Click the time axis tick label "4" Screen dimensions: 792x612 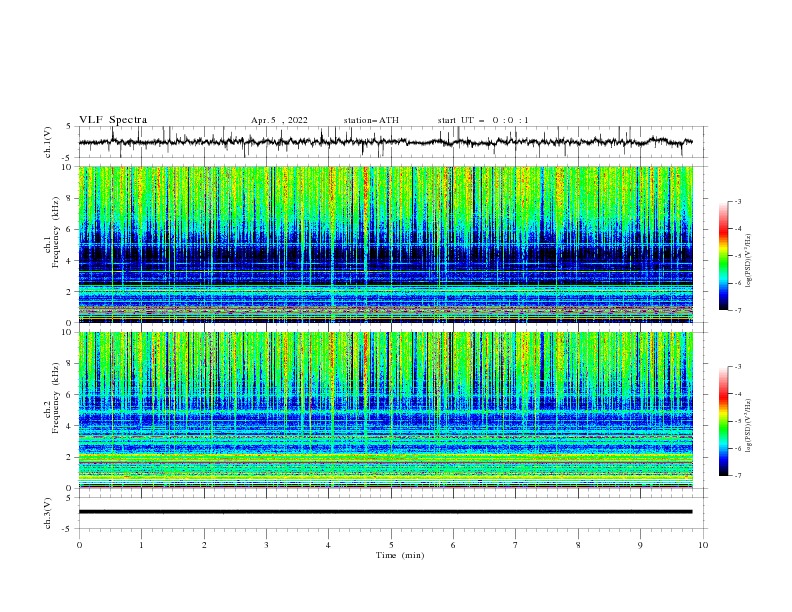click(329, 545)
